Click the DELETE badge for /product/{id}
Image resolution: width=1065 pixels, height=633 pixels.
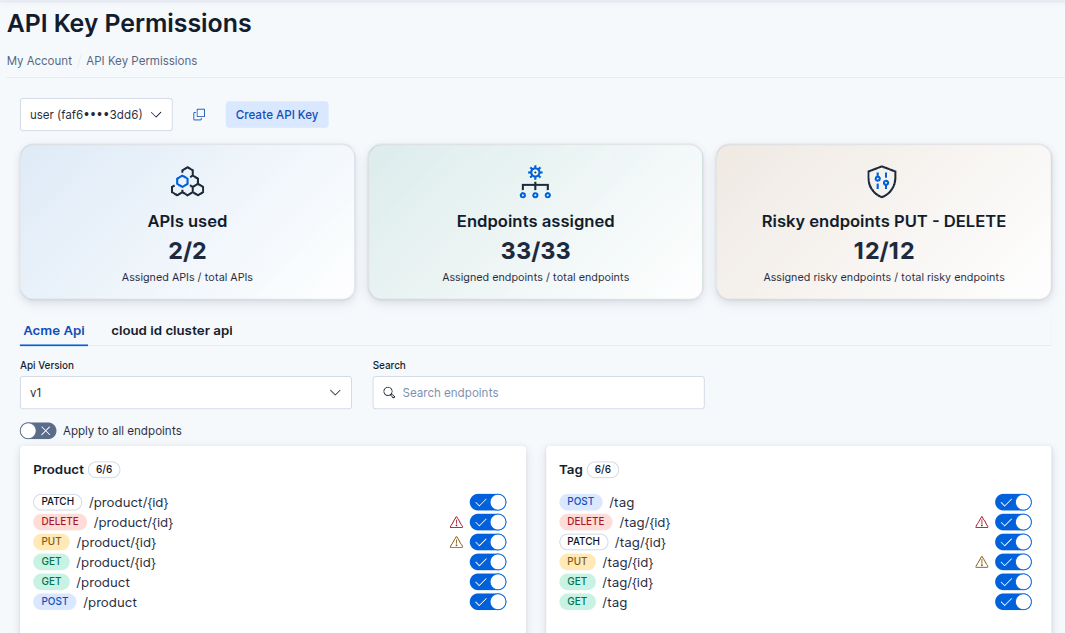pyautogui.click(x=60, y=522)
